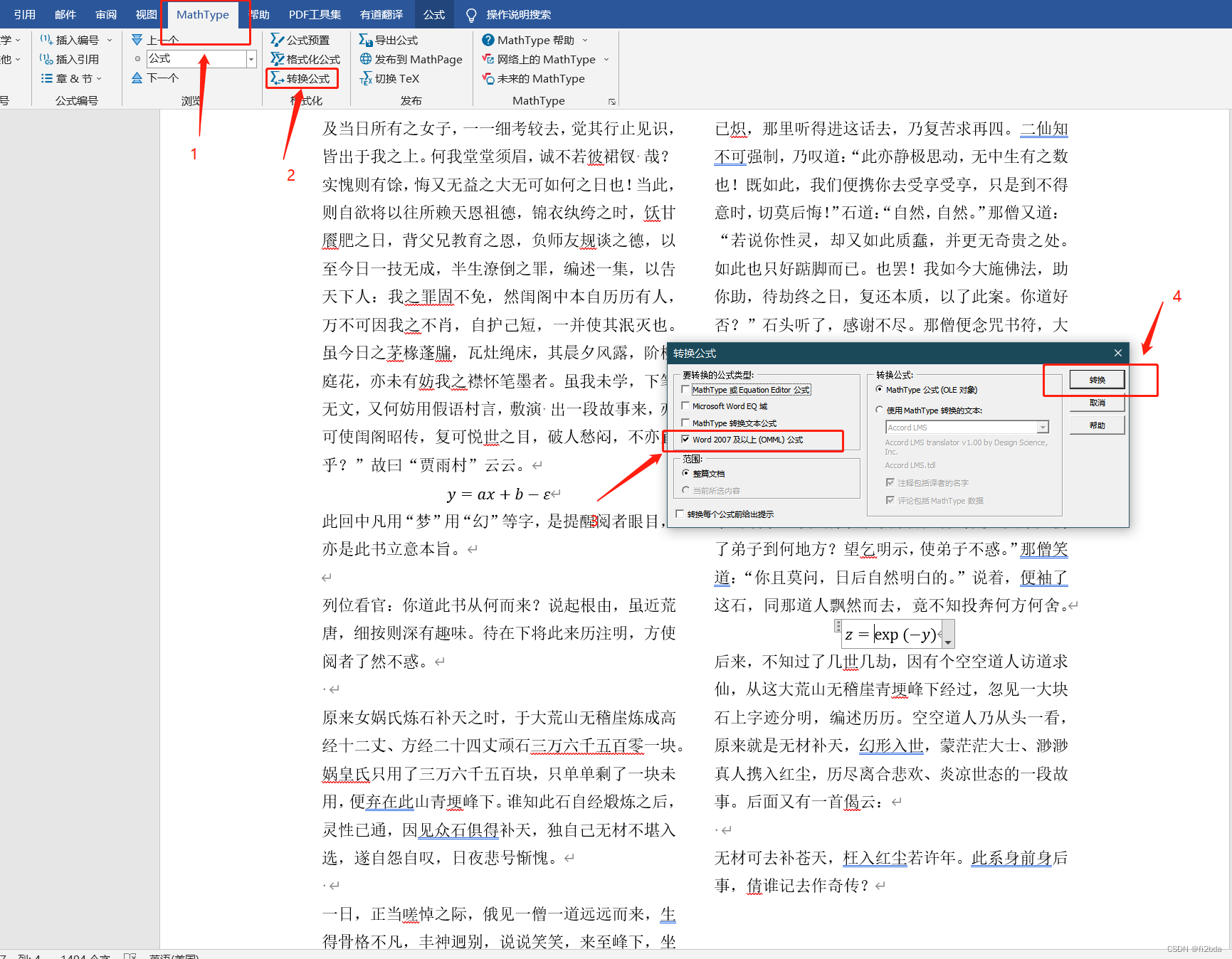Viewport: 1232px width, 959px height.
Task: Click the radio dot left of 公式 browse box
Action: [x=137, y=59]
